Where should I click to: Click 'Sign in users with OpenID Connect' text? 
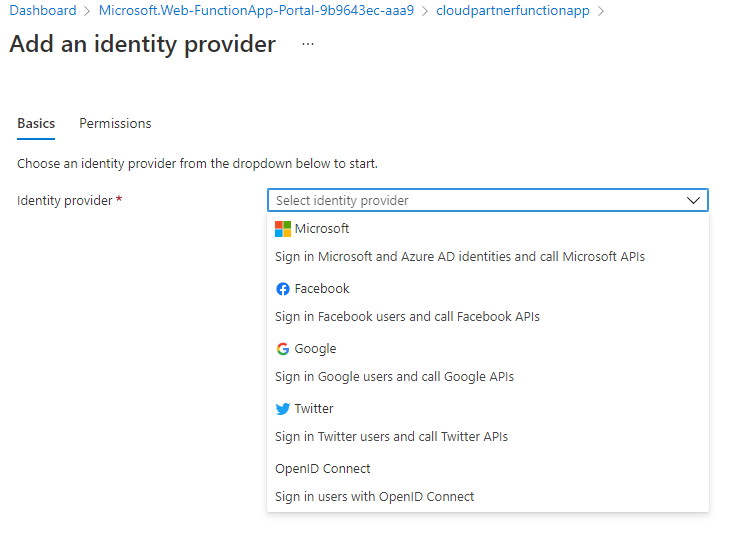tap(375, 497)
